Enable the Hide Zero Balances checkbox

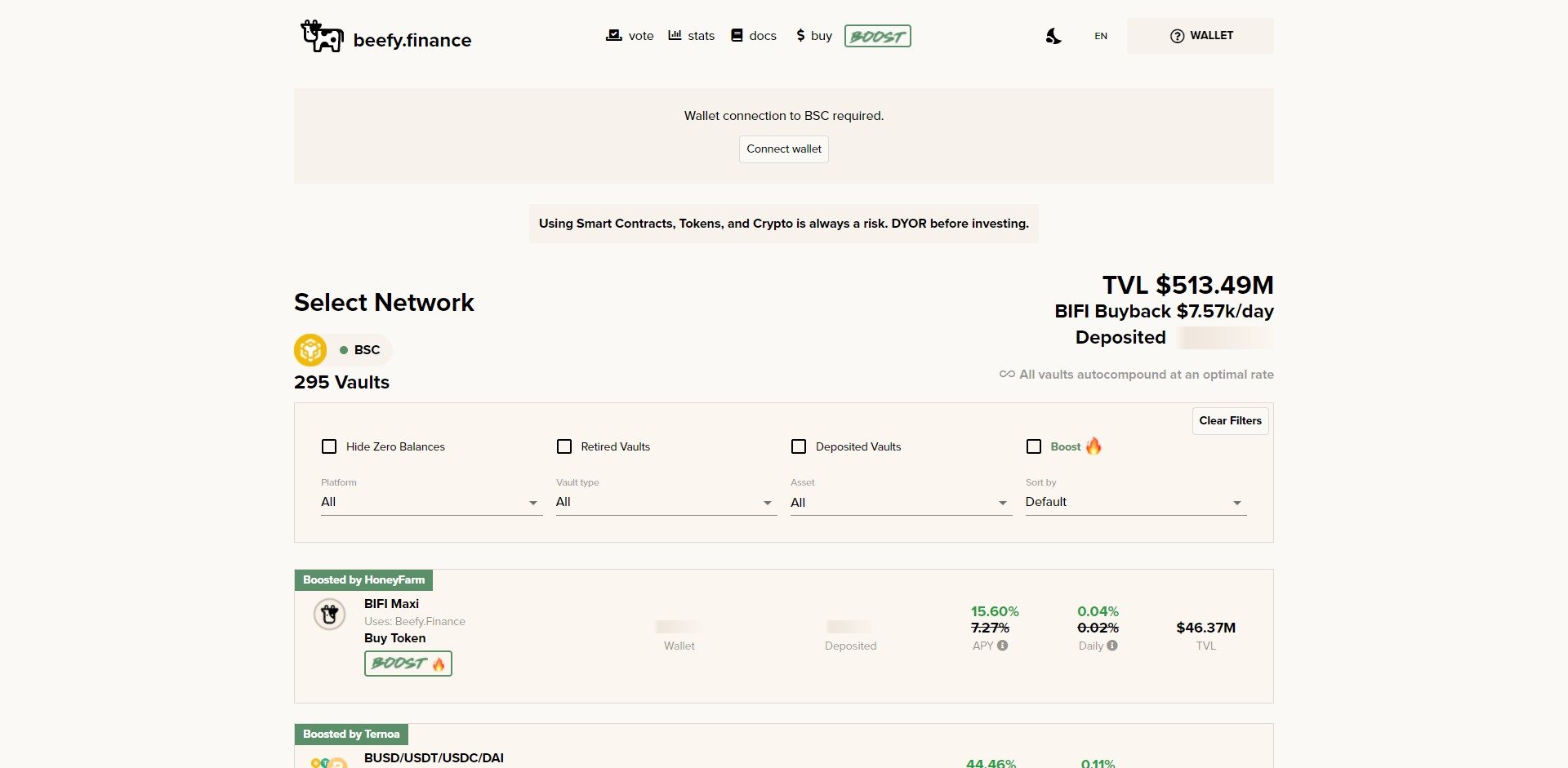click(329, 446)
